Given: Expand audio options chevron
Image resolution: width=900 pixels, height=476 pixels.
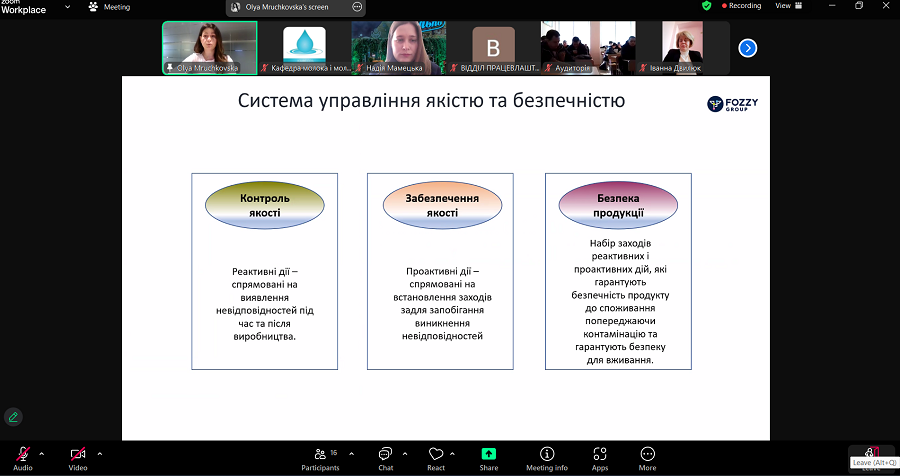Looking at the screenshot, I should pos(41,454).
